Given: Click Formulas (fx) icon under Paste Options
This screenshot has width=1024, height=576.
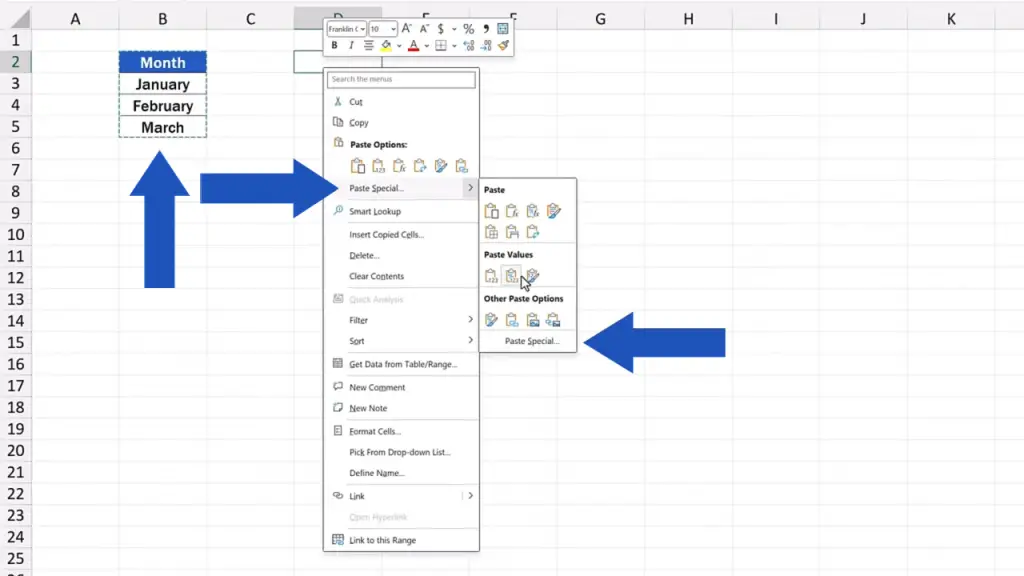Looking at the screenshot, I should click(x=399, y=166).
